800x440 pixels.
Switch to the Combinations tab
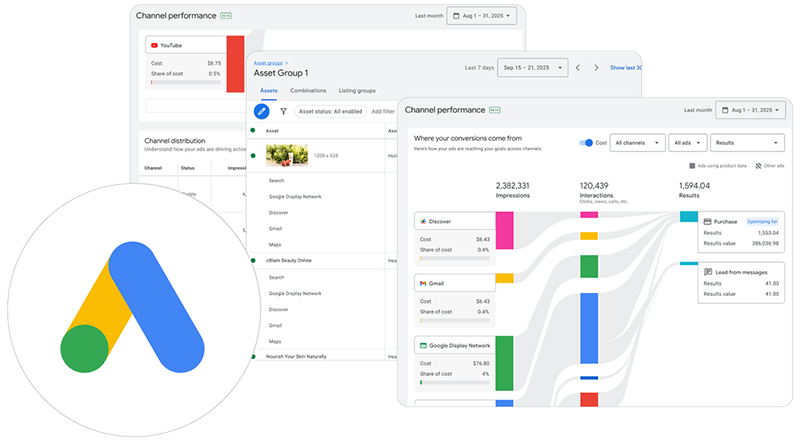(308, 90)
